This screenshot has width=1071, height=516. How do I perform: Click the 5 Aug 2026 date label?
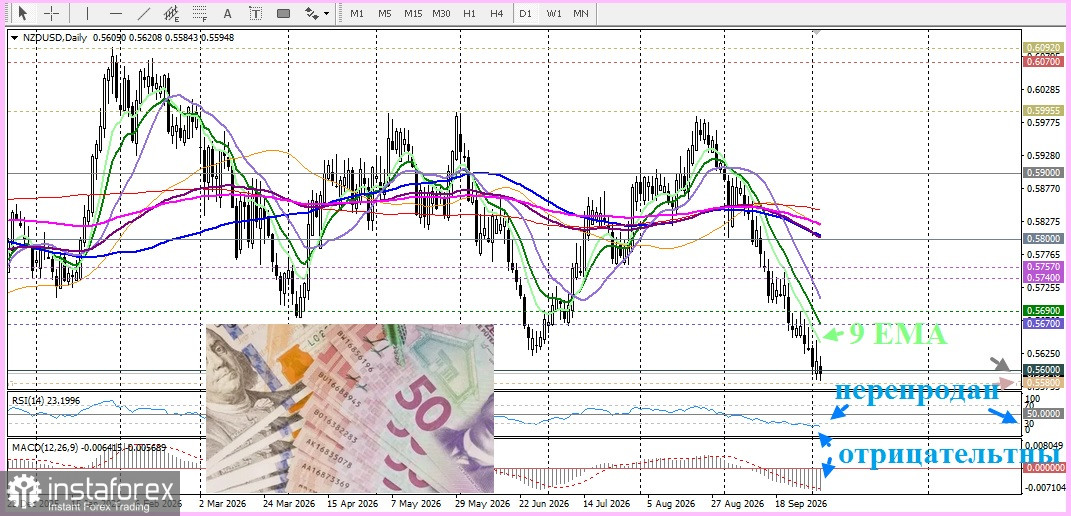(x=673, y=502)
